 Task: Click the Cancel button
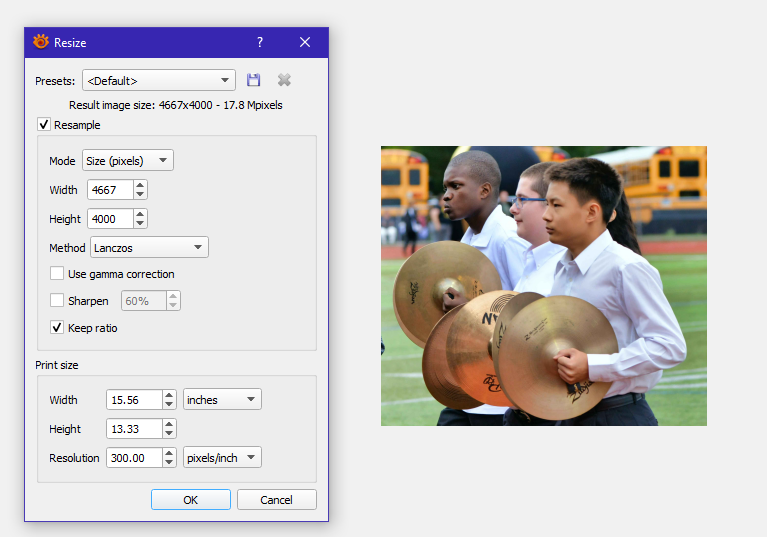[276, 500]
